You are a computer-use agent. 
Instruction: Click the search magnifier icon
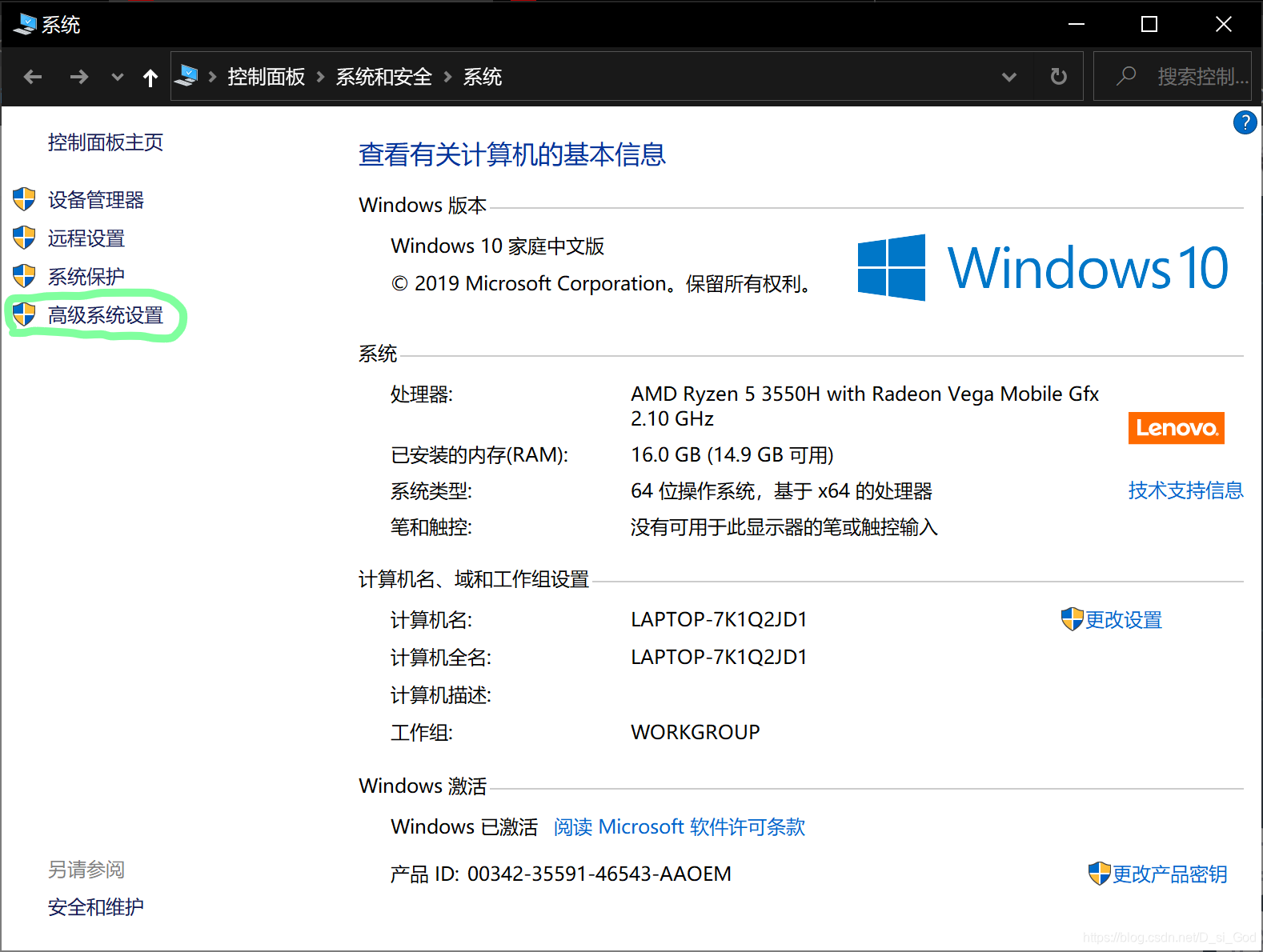[1126, 76]
